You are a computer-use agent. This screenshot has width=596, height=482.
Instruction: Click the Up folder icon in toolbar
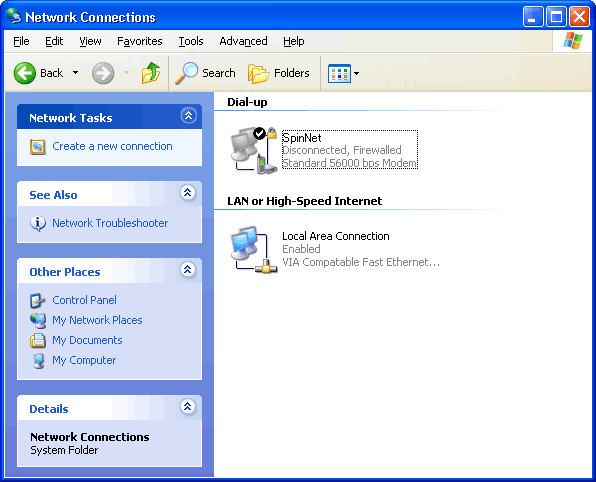[x=151, y=73]
